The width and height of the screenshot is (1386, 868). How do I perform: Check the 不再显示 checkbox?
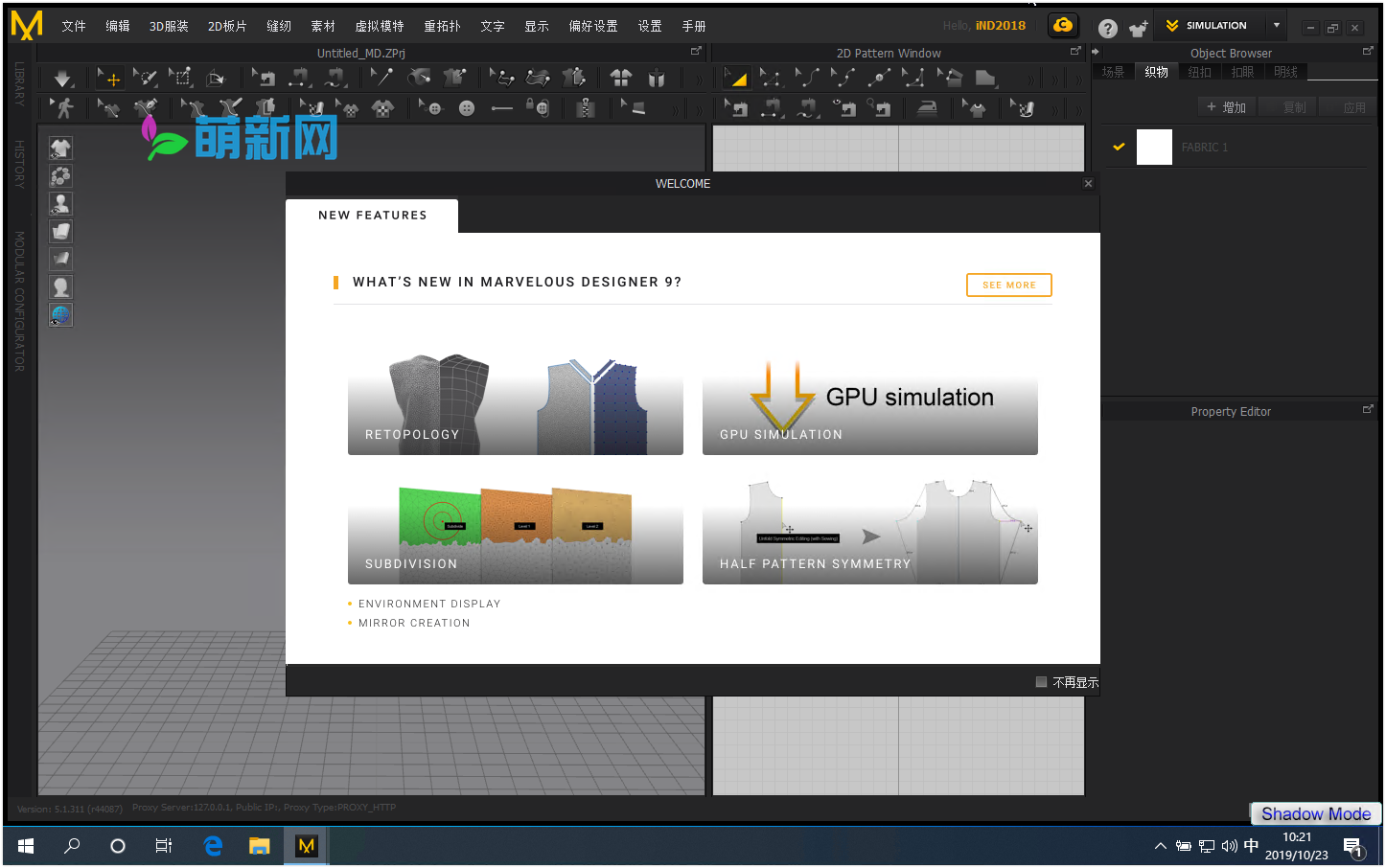(1041, 682)
